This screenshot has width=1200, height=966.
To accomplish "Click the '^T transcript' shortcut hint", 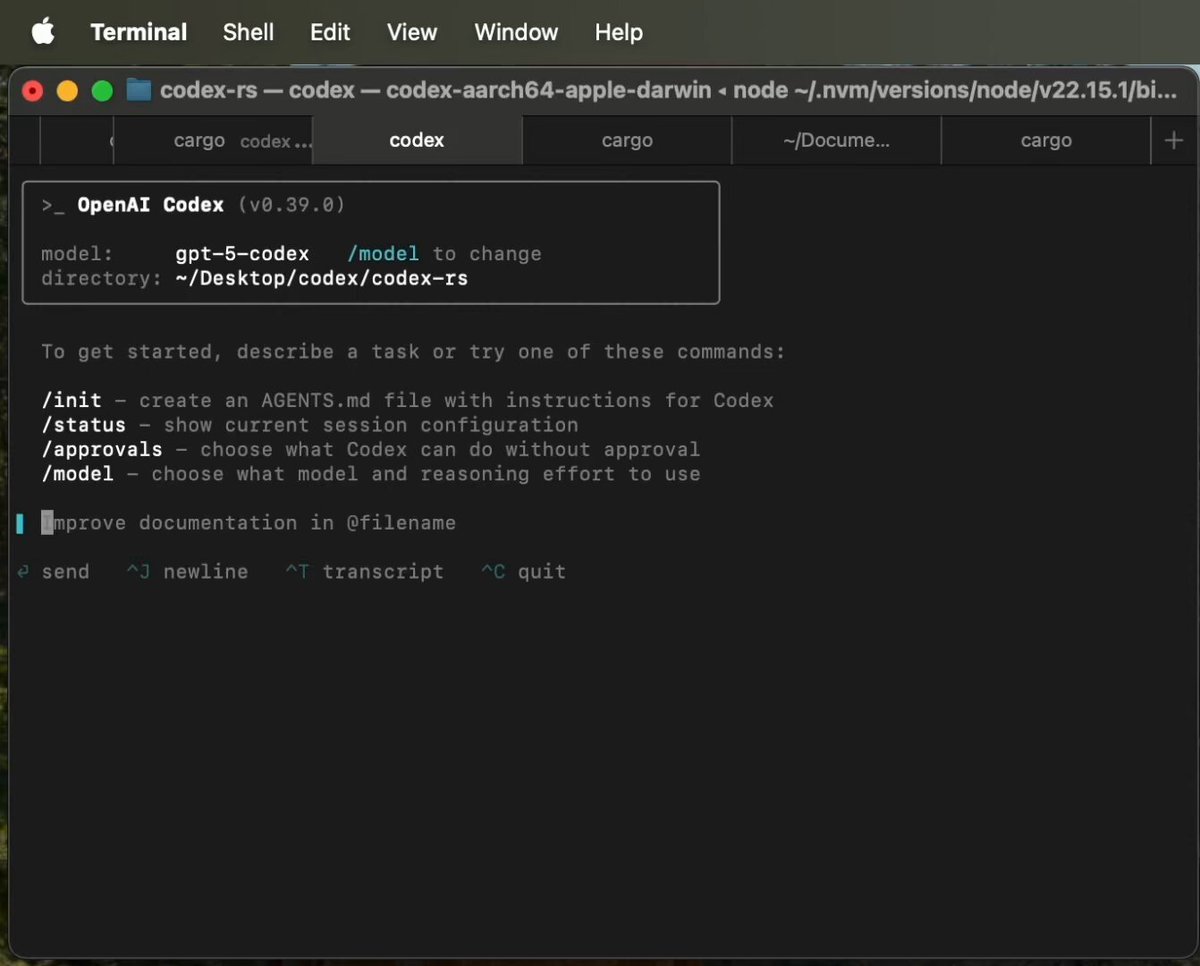I will pos(364,572).
